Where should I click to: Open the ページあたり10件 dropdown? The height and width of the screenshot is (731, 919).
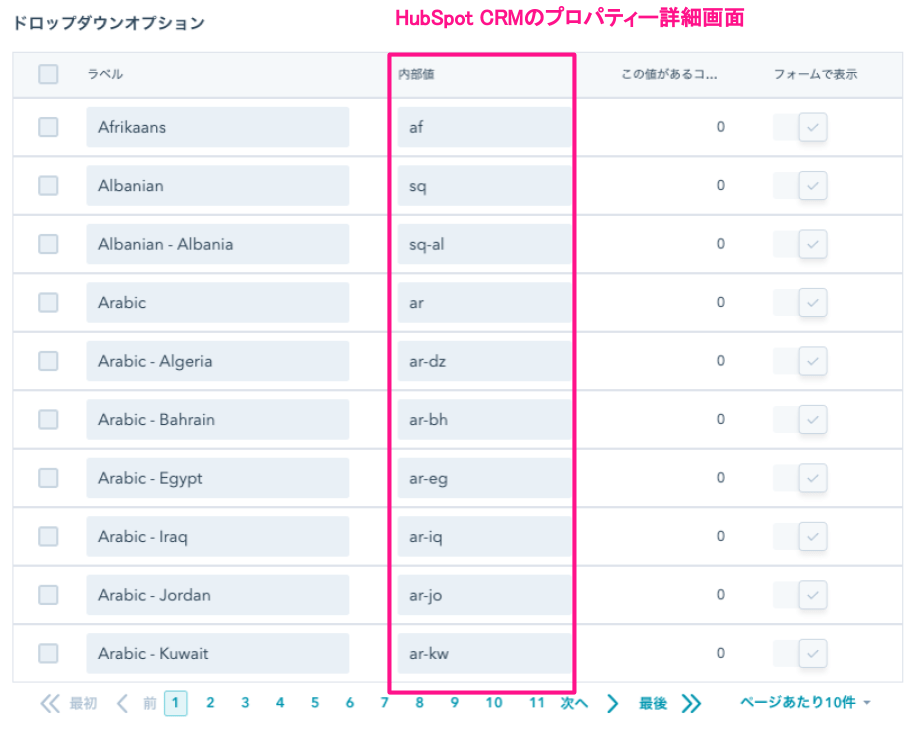click(805, 703)
